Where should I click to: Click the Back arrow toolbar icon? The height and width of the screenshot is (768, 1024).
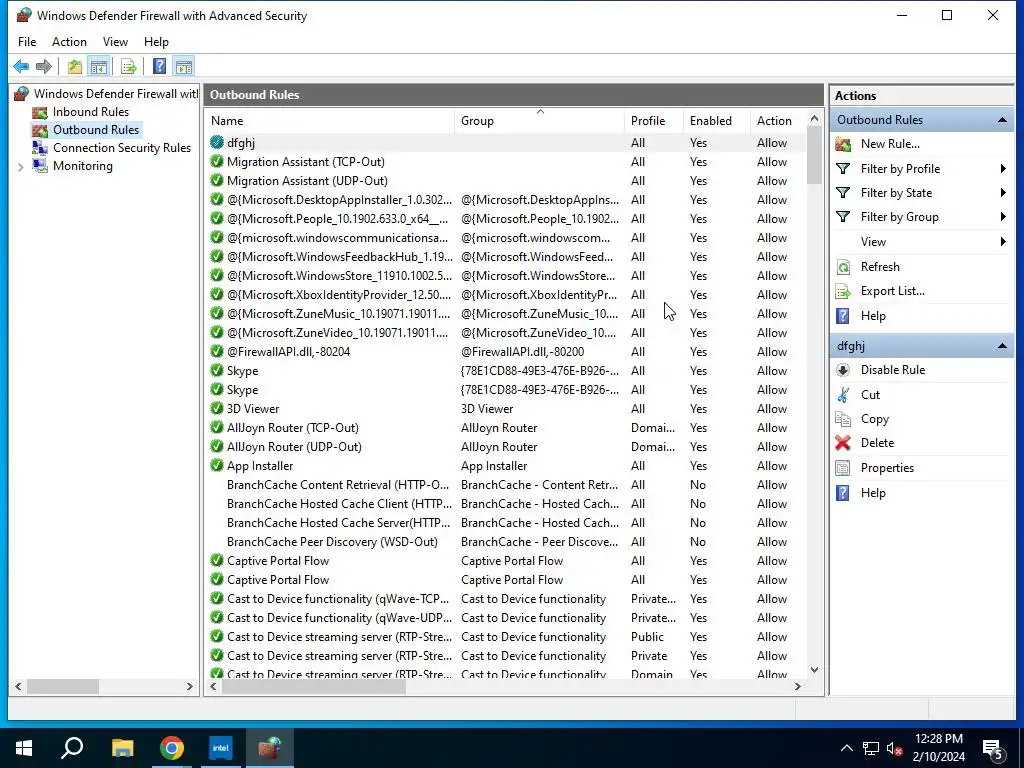(21, 67)
